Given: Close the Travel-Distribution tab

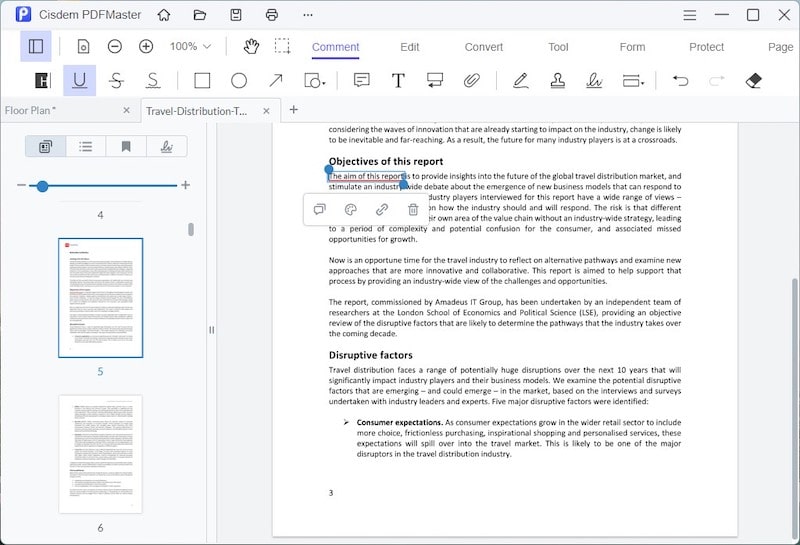Looking at the screenshot, I should pos(266,111).
